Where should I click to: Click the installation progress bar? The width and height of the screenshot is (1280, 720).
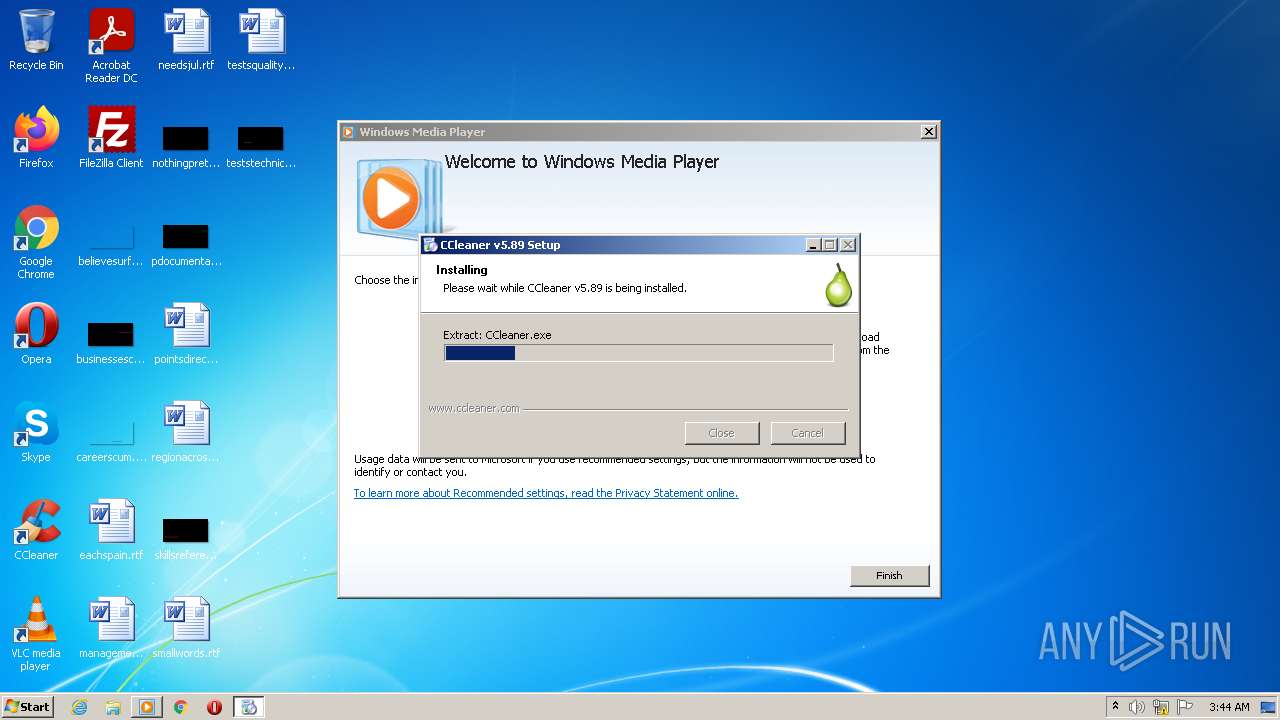(638, 353)
